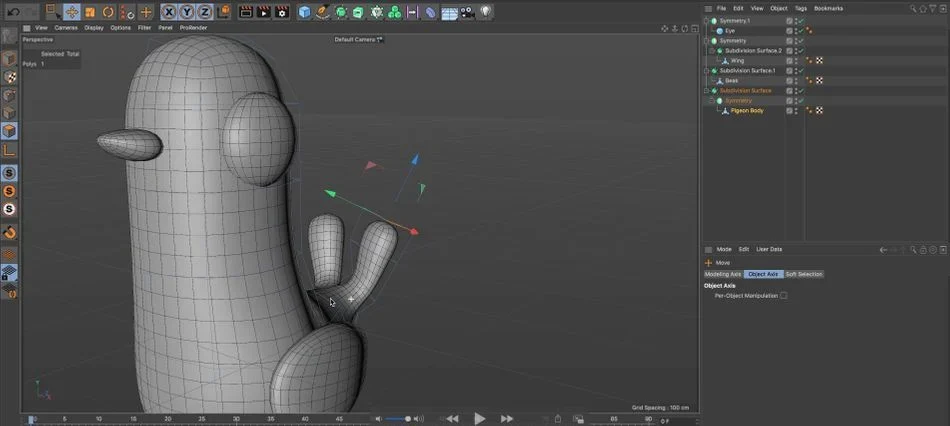Activate the Rotate tool

click(108, 12)
